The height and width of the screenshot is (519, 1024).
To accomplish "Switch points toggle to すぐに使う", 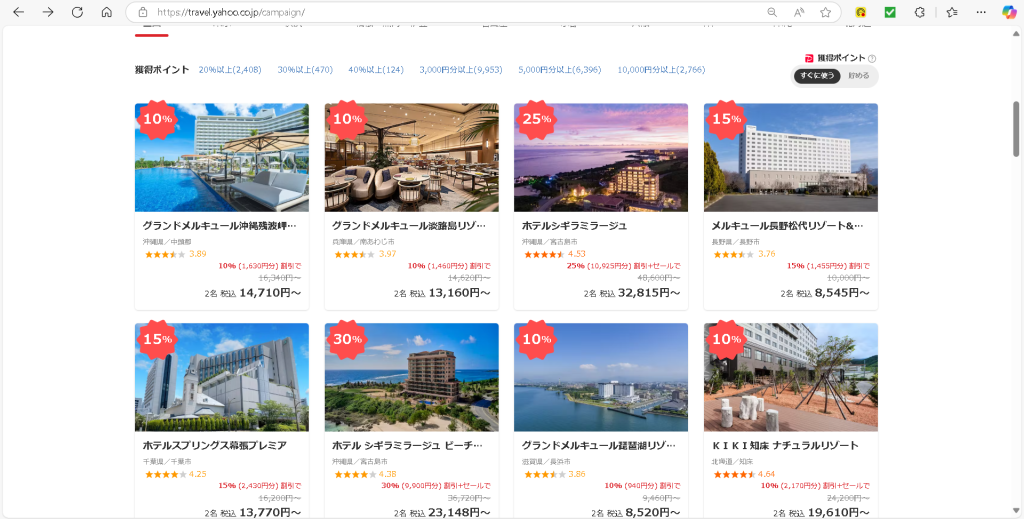I will (817, 76).
